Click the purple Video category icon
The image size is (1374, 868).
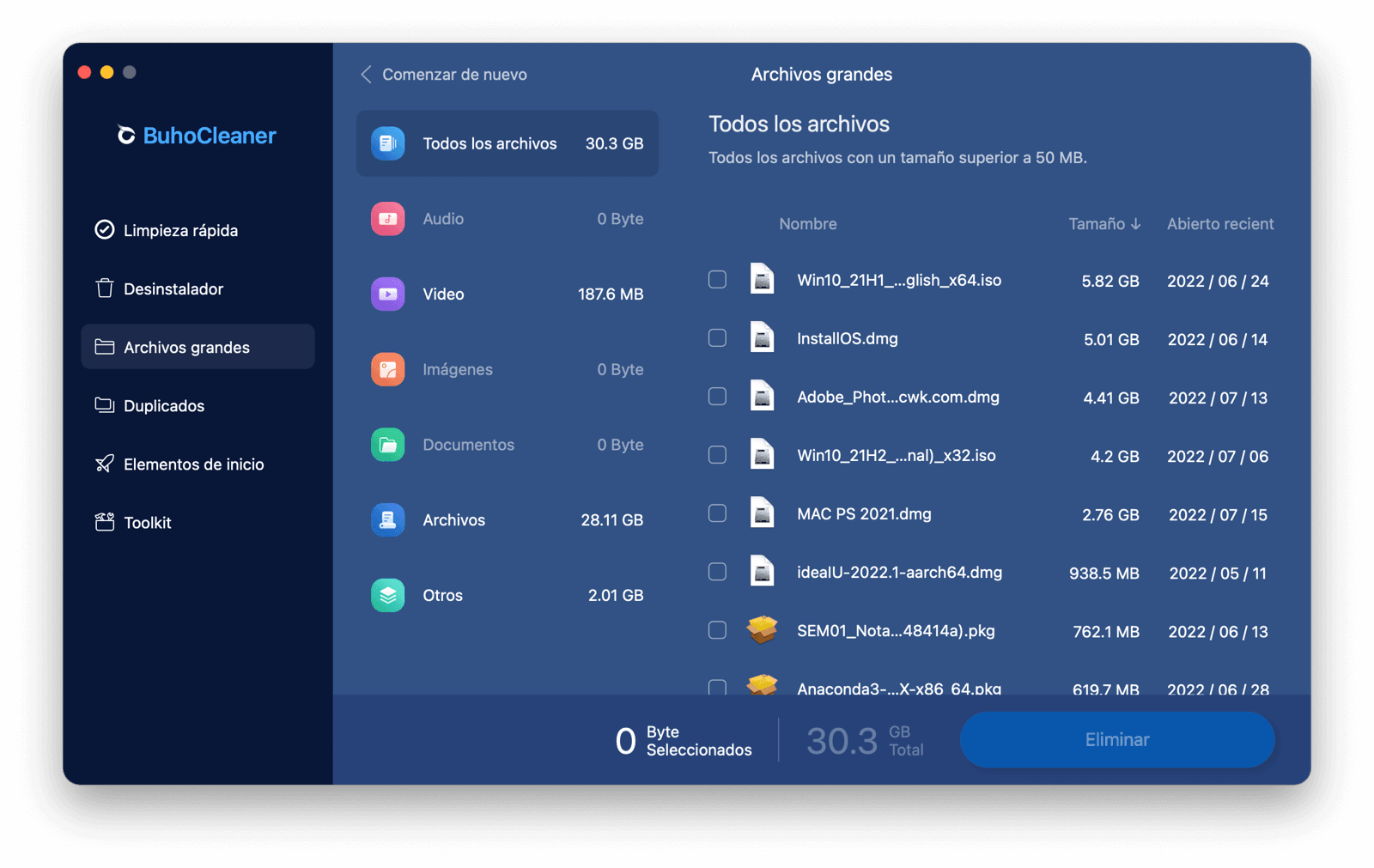pos(388,294)
